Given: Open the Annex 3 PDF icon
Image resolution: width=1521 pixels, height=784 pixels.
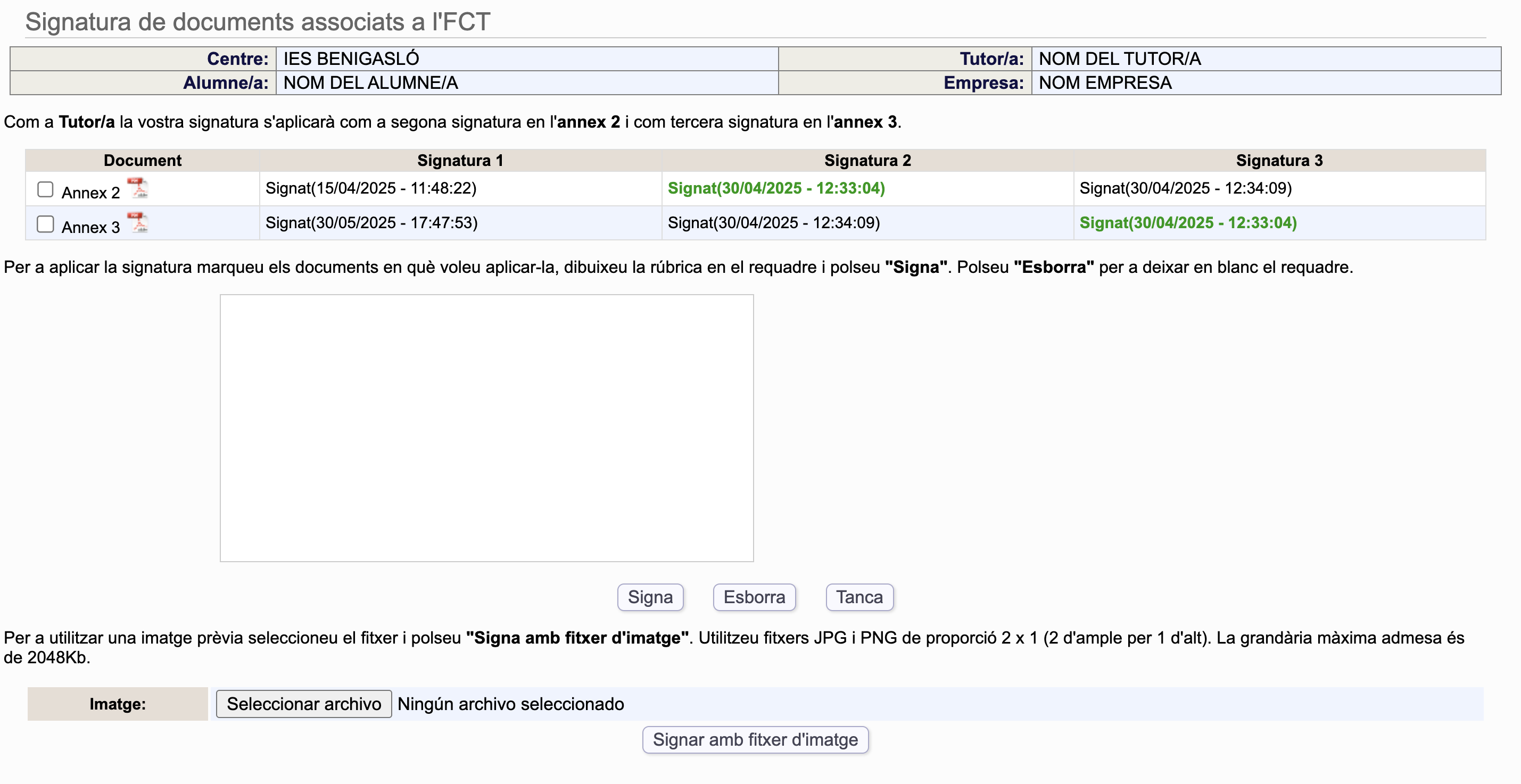Looking at the screenshot, I should point(138,223).
